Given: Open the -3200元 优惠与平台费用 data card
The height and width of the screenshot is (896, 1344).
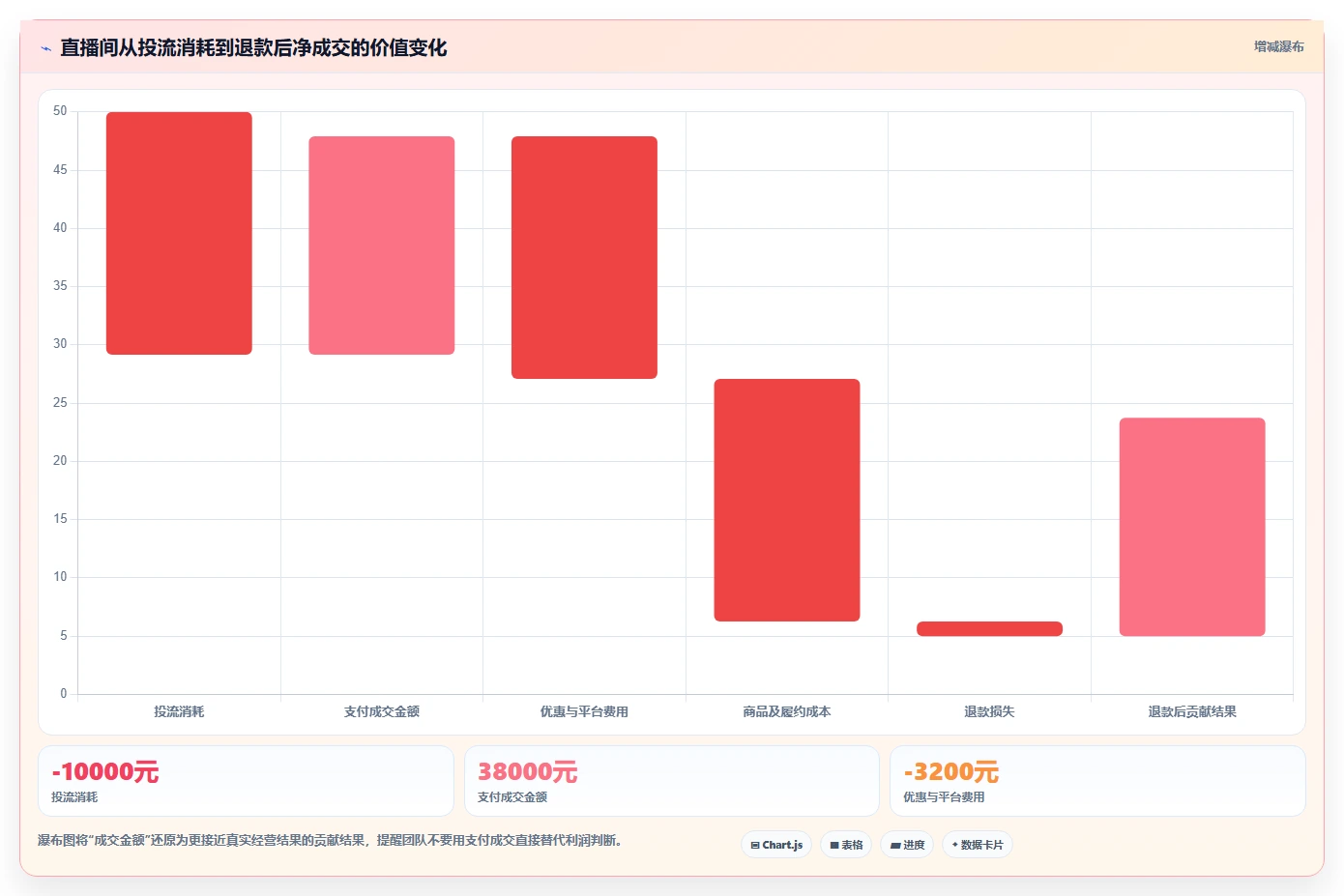Looking at the screenshot, I should [x=1097, y=781].
